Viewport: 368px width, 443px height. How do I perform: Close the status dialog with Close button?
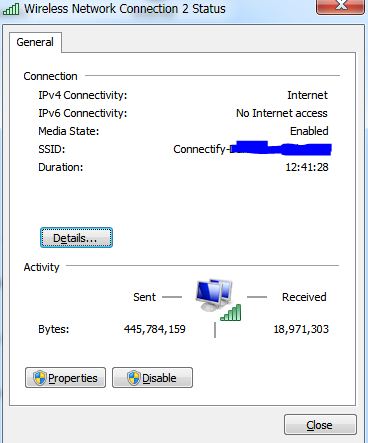click(x=320, y=425)
